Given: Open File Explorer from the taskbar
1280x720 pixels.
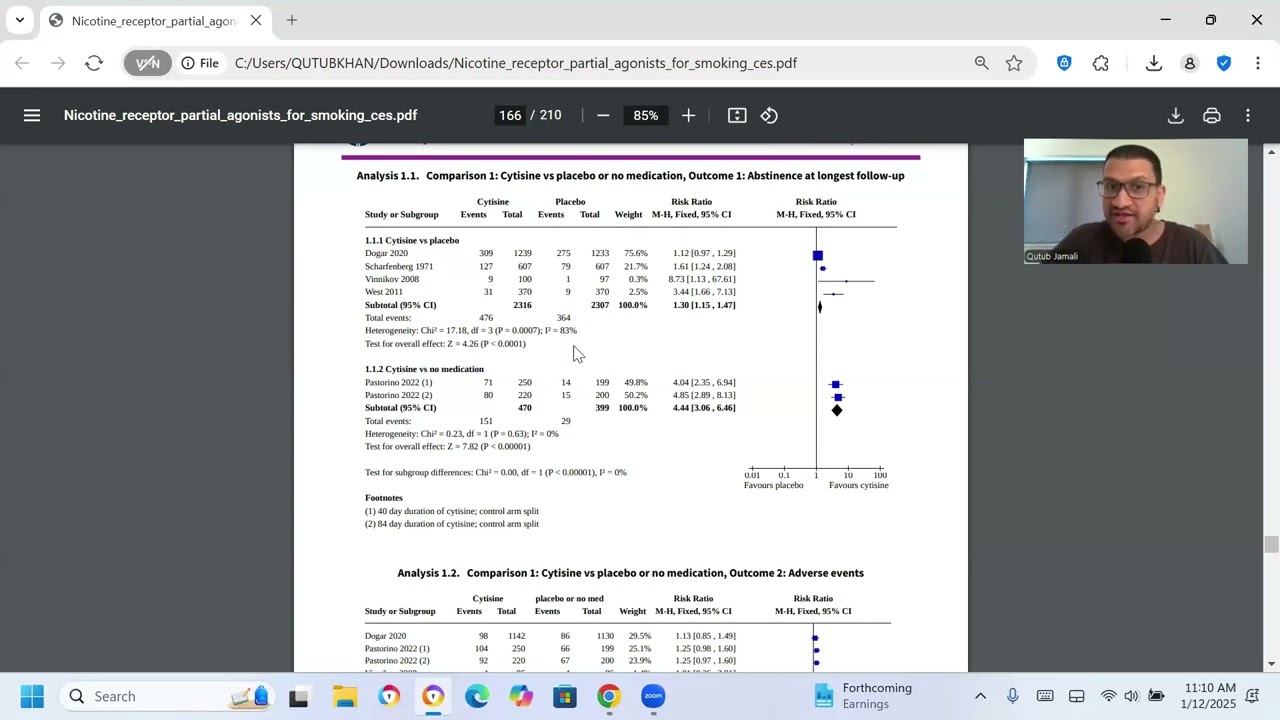Looking at the screenshot, I should click(x=345, y=696).
